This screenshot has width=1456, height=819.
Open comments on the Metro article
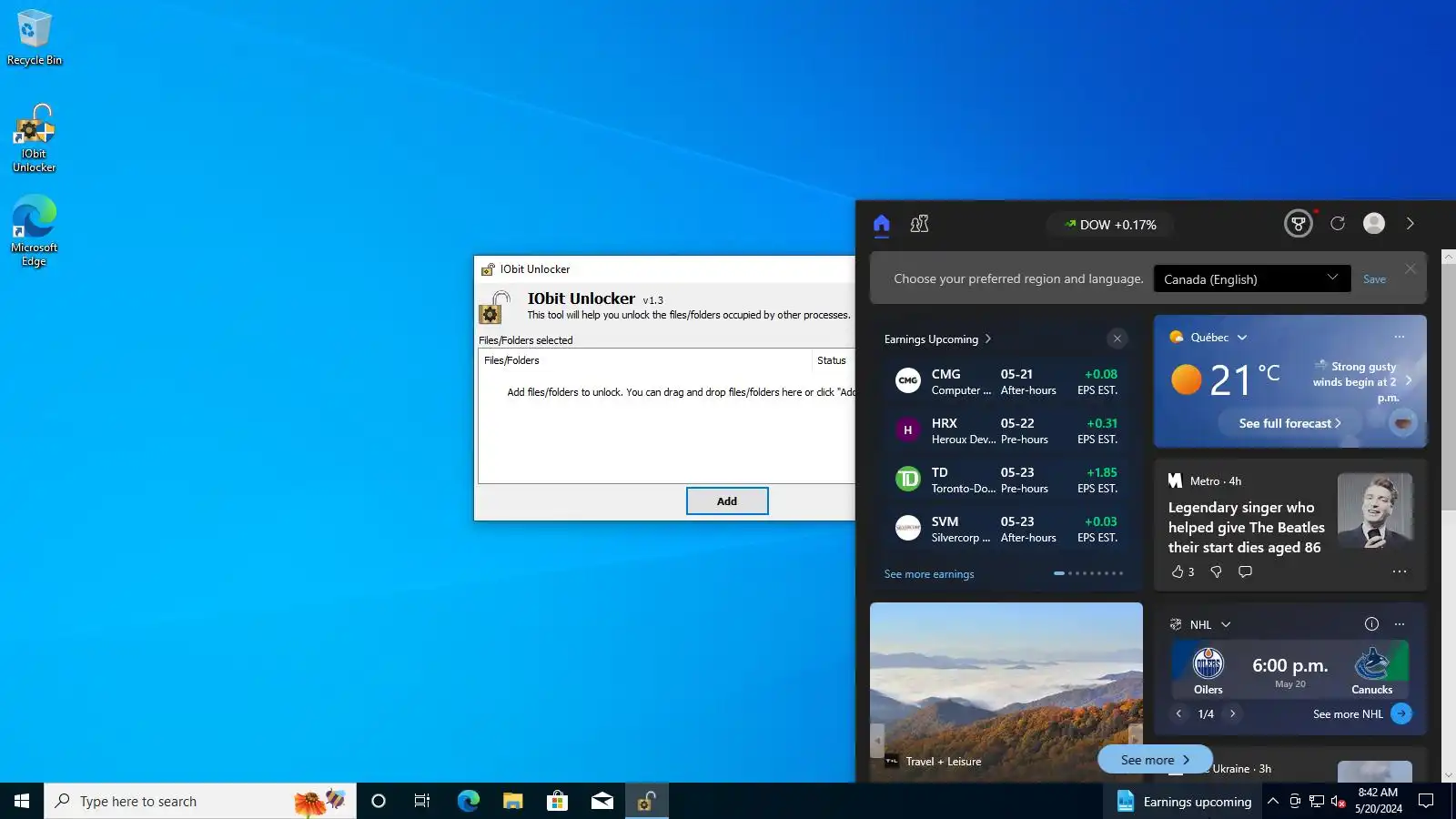[1246, 571]
